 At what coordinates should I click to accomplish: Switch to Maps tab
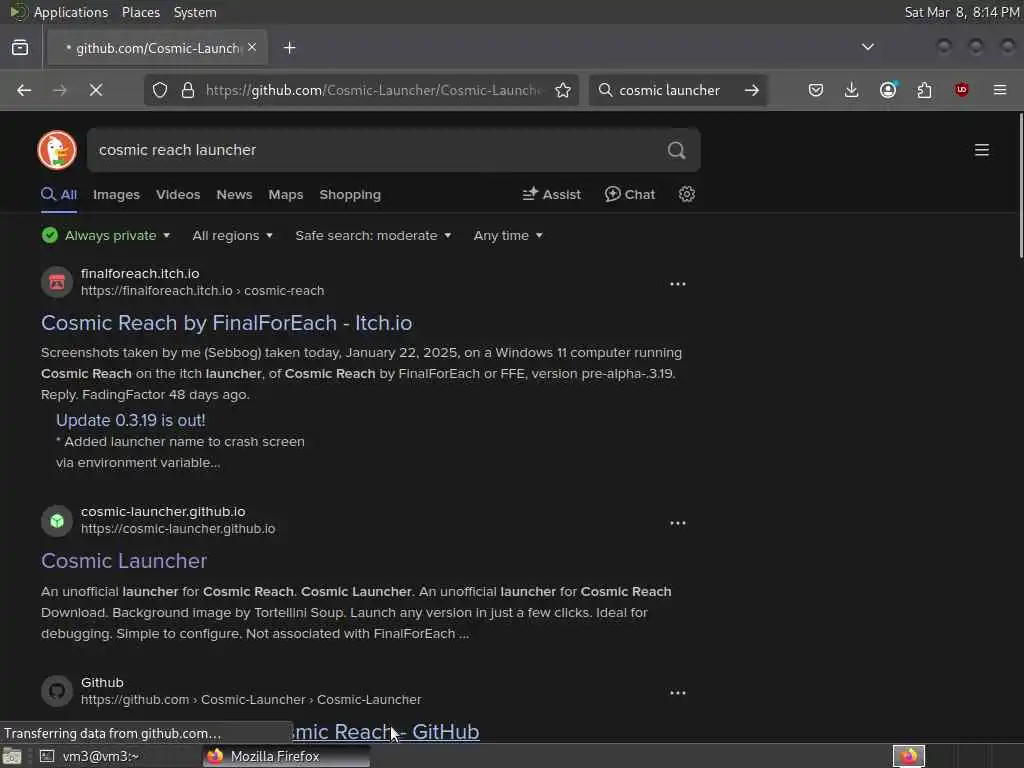[x=285, y=195]
